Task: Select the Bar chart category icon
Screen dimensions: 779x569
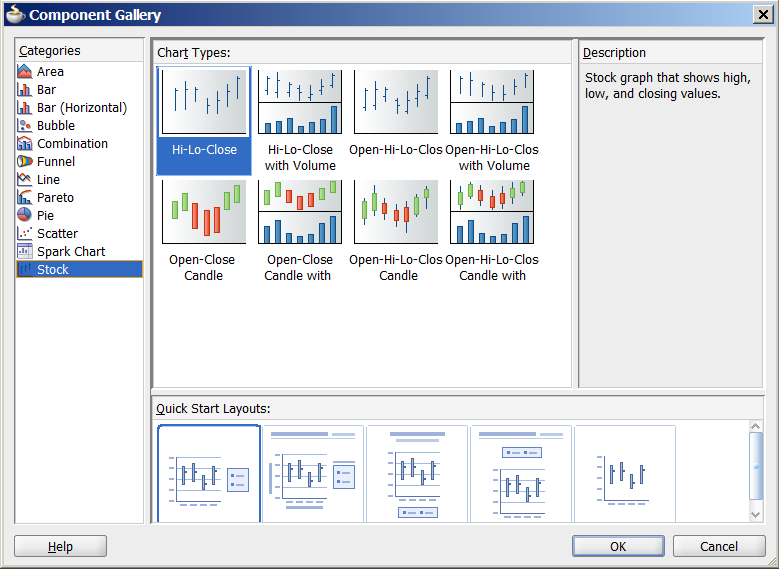Action: coord(24,89)
